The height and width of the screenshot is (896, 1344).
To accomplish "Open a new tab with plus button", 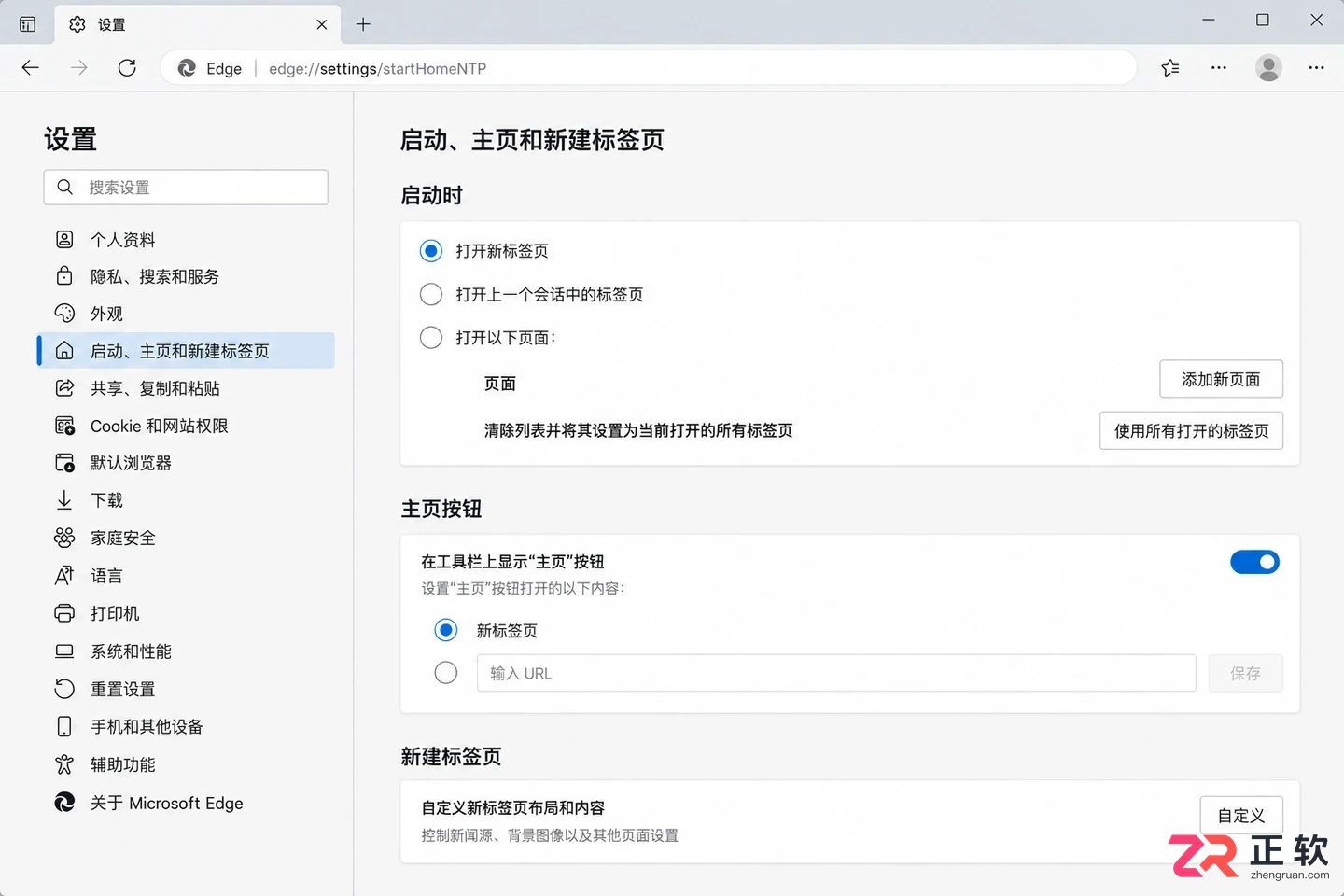I will (x=364, y=24).
